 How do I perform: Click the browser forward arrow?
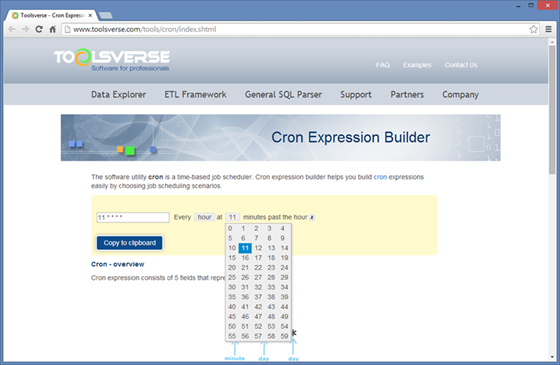click(25, 29)
